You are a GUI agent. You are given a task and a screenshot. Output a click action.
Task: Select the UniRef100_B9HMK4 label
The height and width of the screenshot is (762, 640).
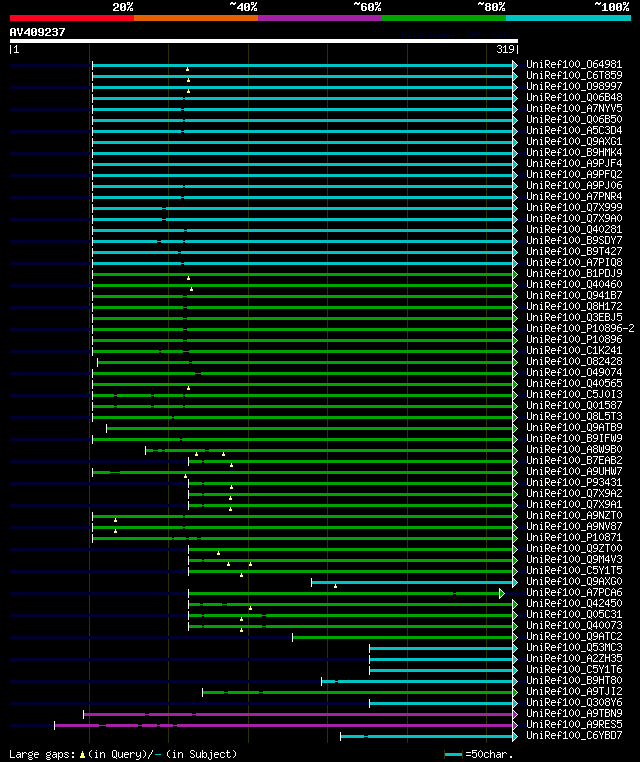[574, 153]
